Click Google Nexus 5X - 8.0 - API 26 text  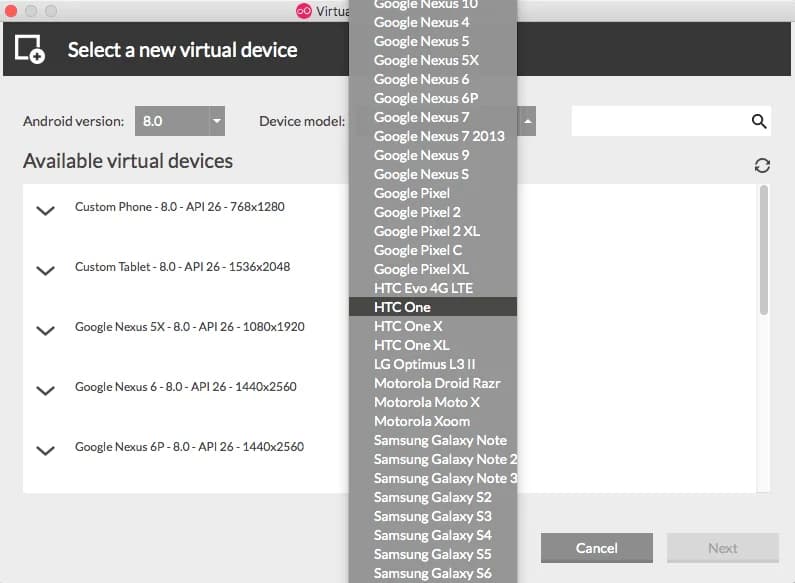(190, 327)
